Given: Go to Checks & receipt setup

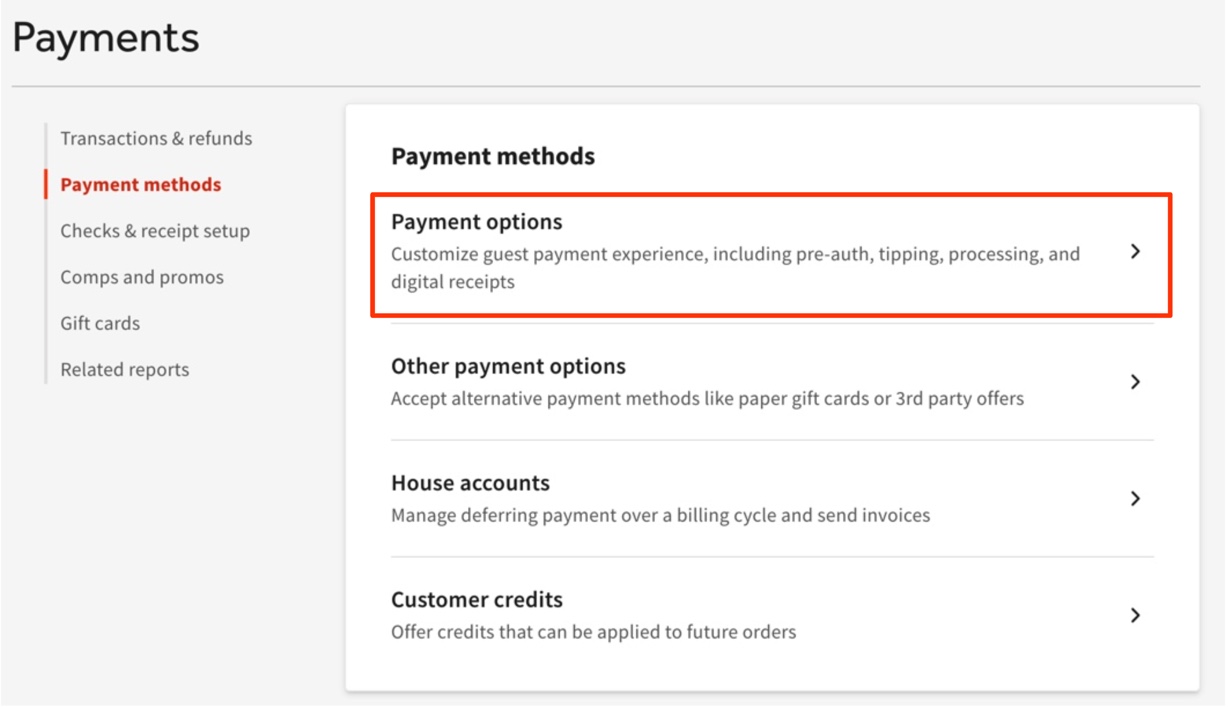Looking at the screenshot, I should tap(155, 231).
